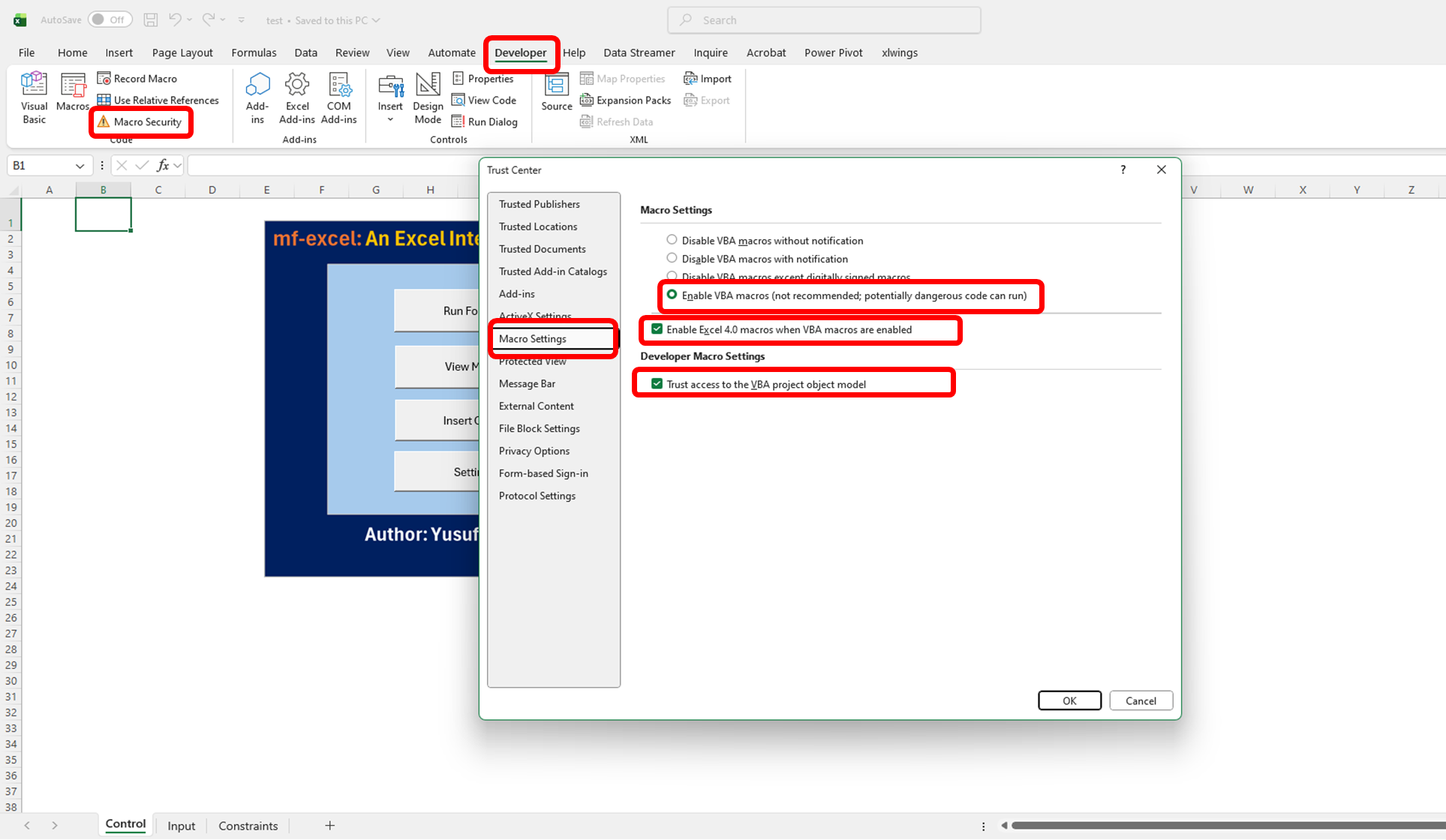This screenshot has height=840, width=1446.
Task: Switch to the Input sheet tab
Action: click(181, 826)
